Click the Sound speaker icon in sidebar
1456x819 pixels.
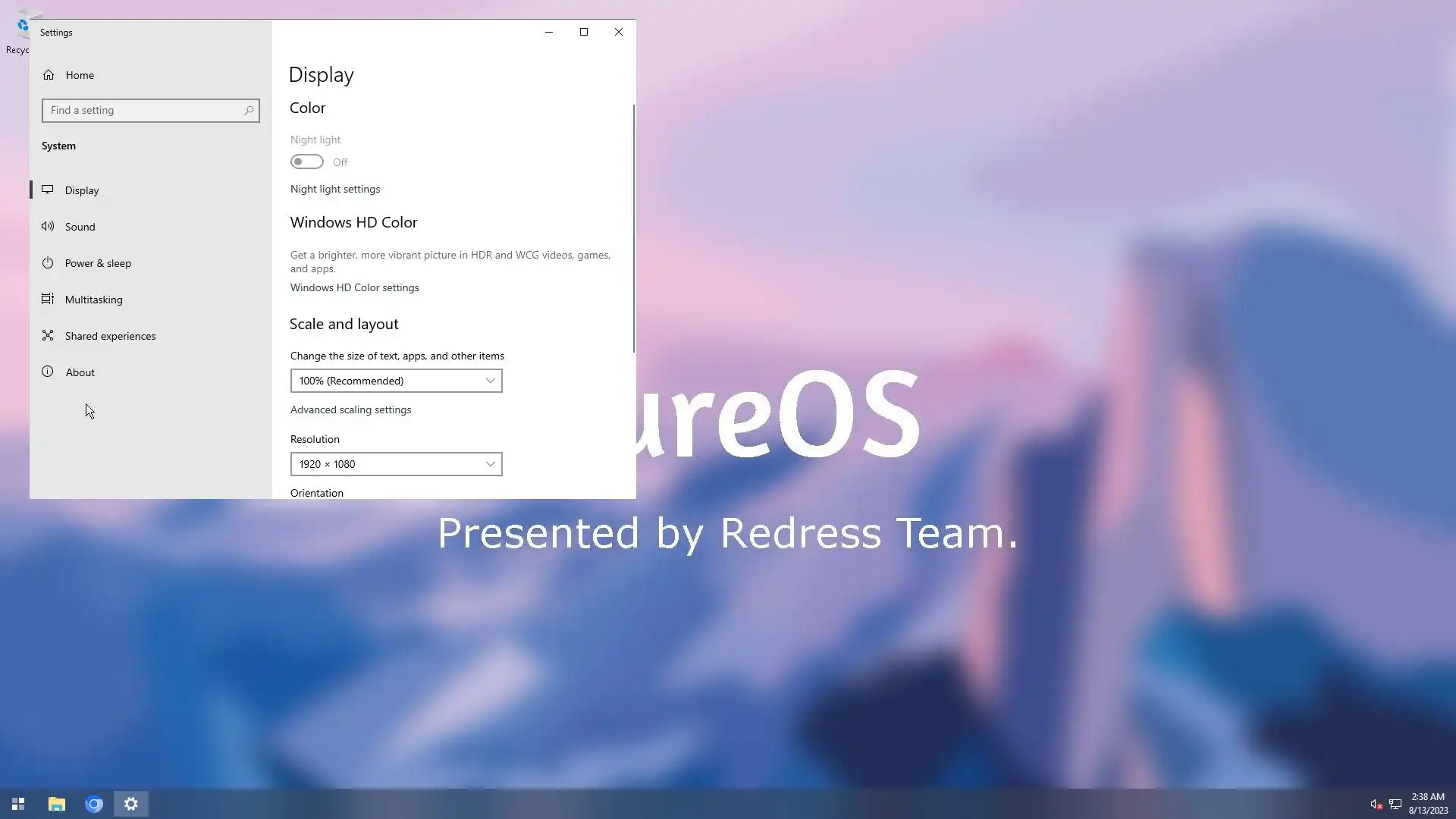click(x=48, y=226)
